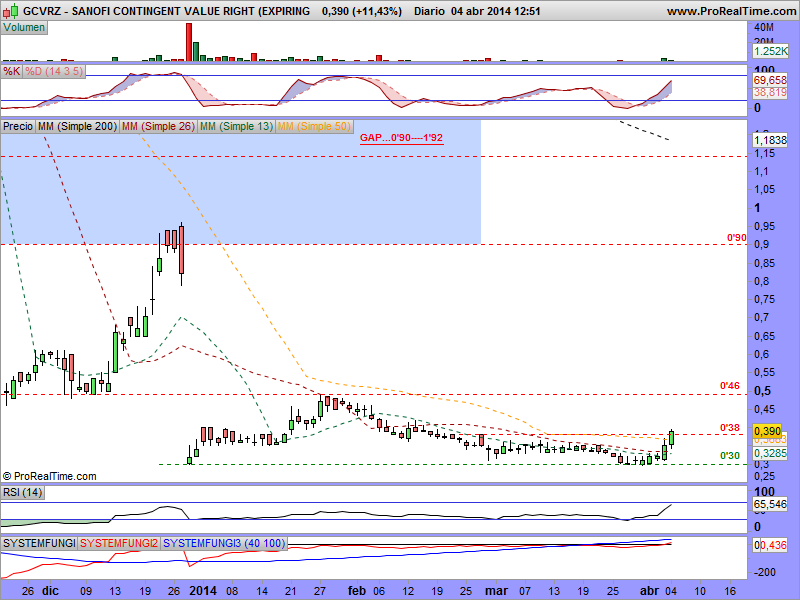Click the 'dic' month marker on time axis

tap(50, 591)
